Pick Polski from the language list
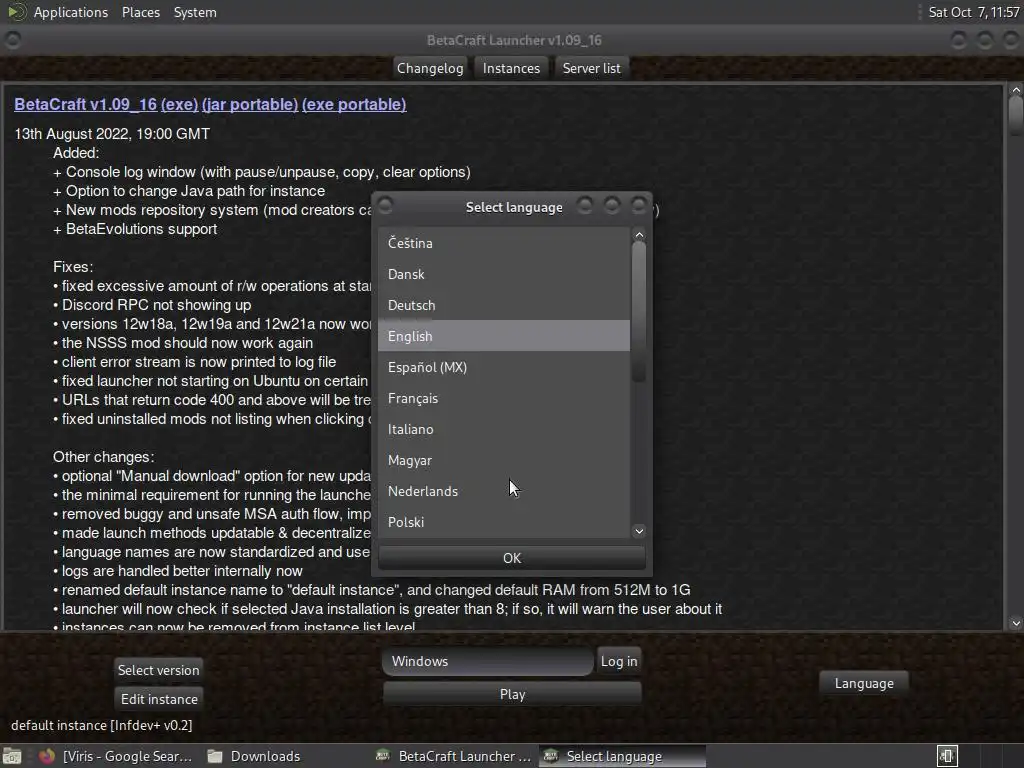 (504, 522)
